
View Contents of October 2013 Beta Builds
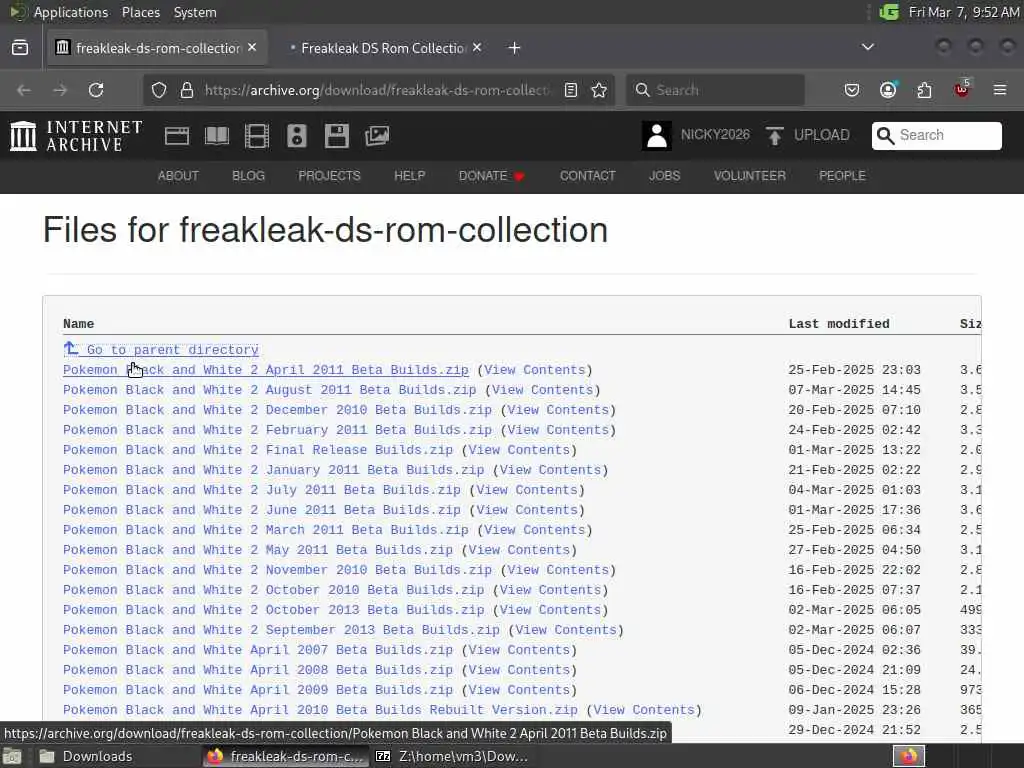(x=551, y=610)
